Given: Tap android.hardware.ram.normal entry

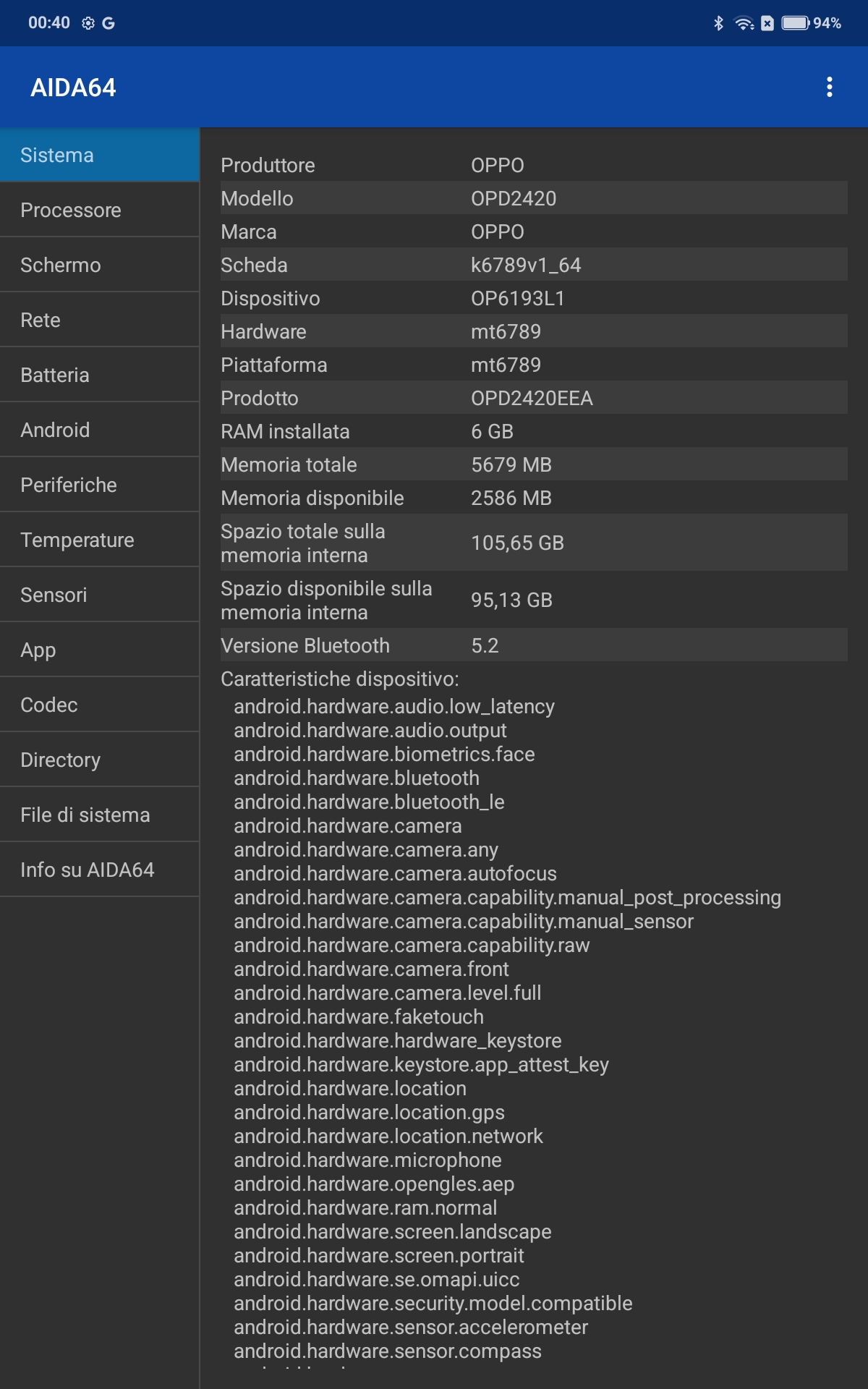Looking at the screenshot, I should click(365, 1207).
